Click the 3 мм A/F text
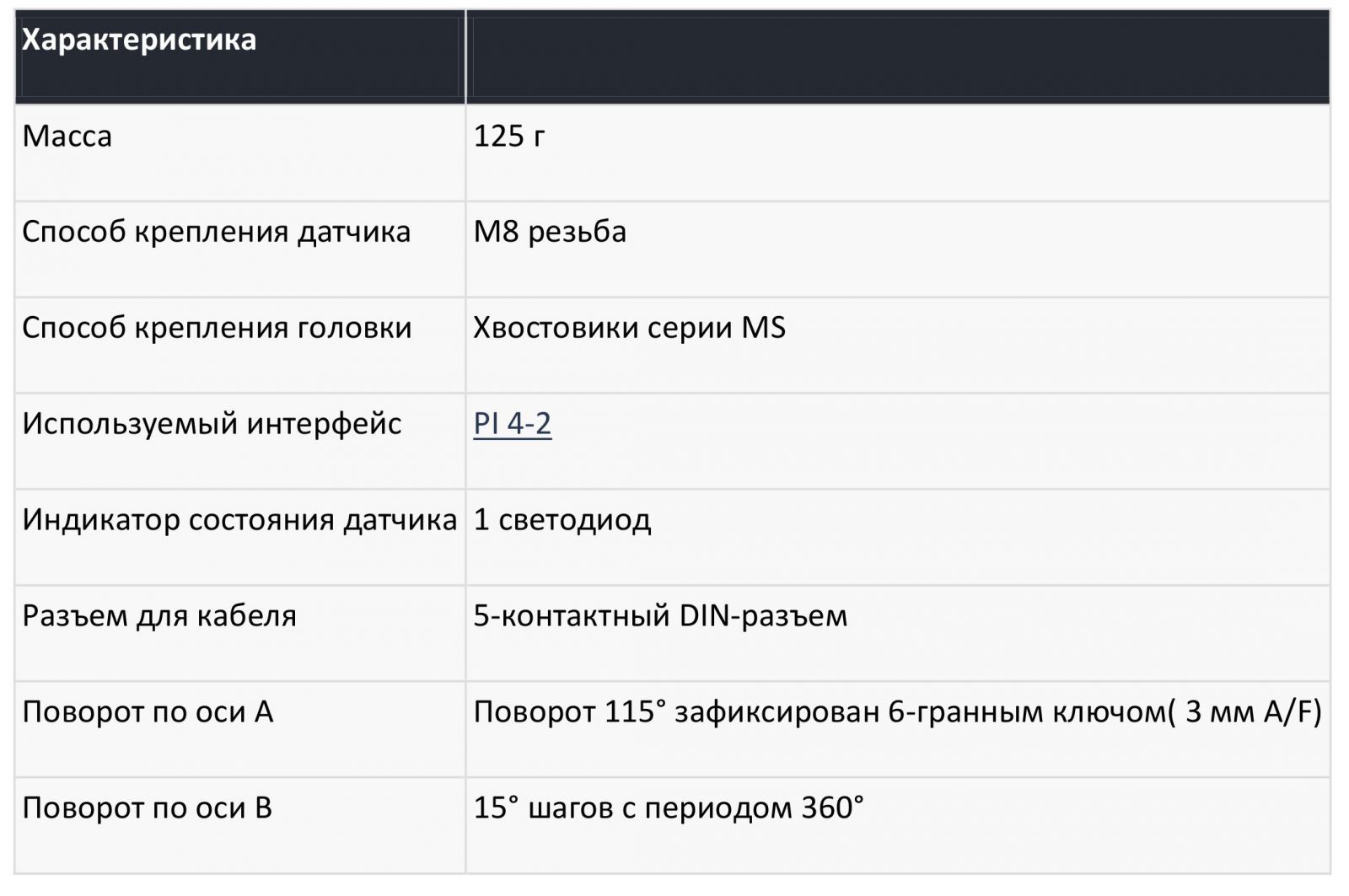 point(1252,712)
